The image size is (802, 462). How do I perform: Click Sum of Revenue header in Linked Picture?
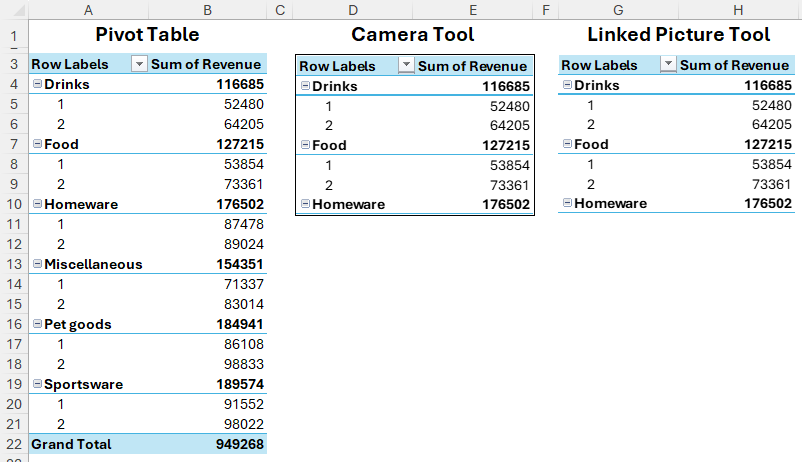point(734,65)
